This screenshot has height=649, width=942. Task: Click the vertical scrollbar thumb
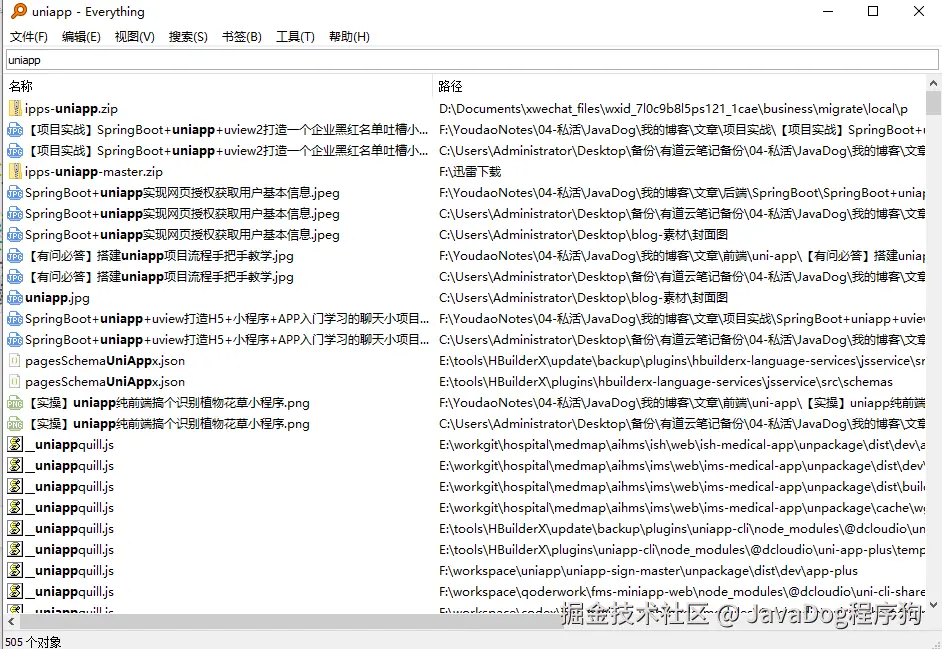pos(933,103)
